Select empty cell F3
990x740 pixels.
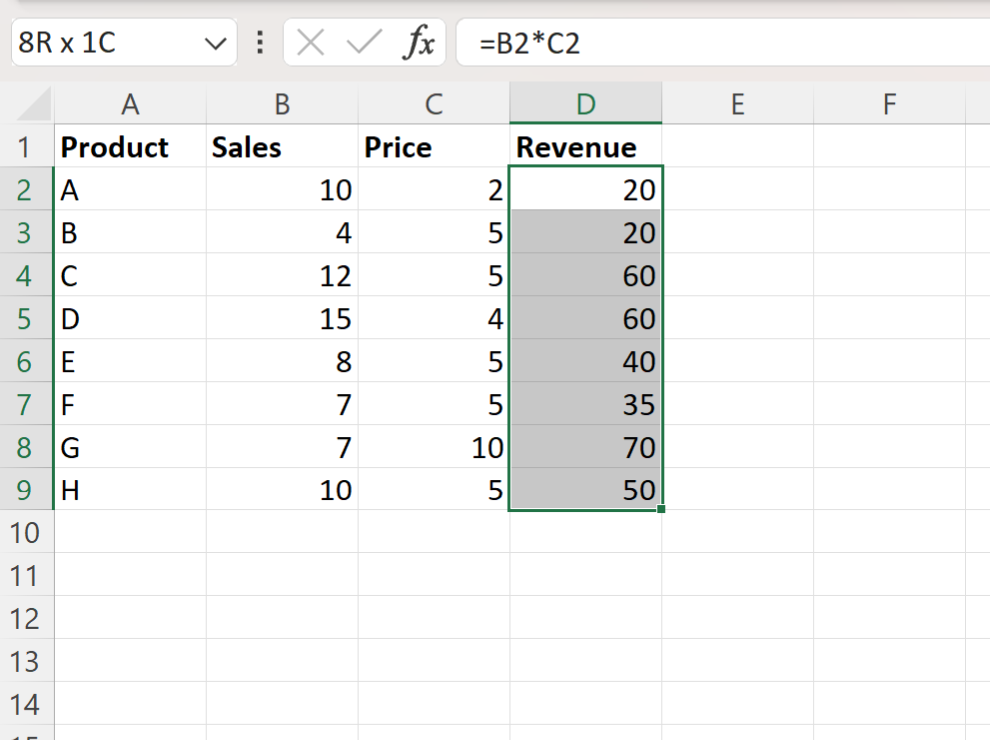pos(889,233)
